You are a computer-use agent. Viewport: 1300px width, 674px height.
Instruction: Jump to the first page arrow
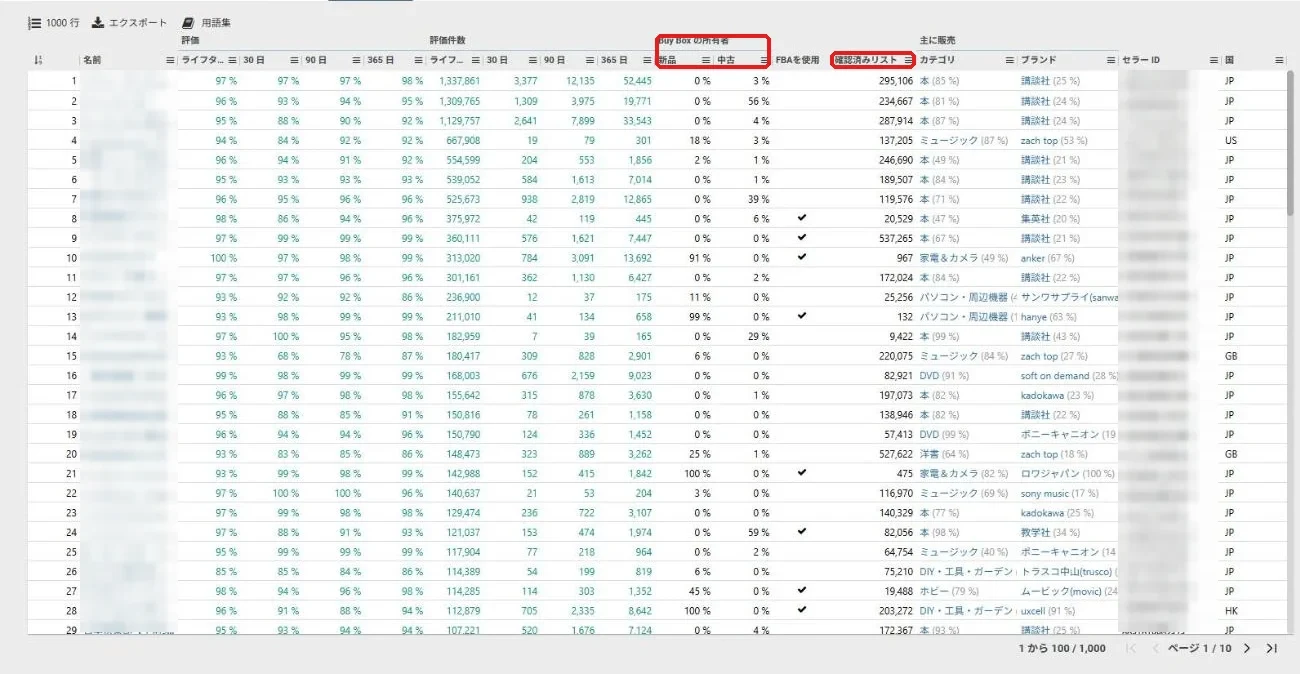[x=1131, y=648]
